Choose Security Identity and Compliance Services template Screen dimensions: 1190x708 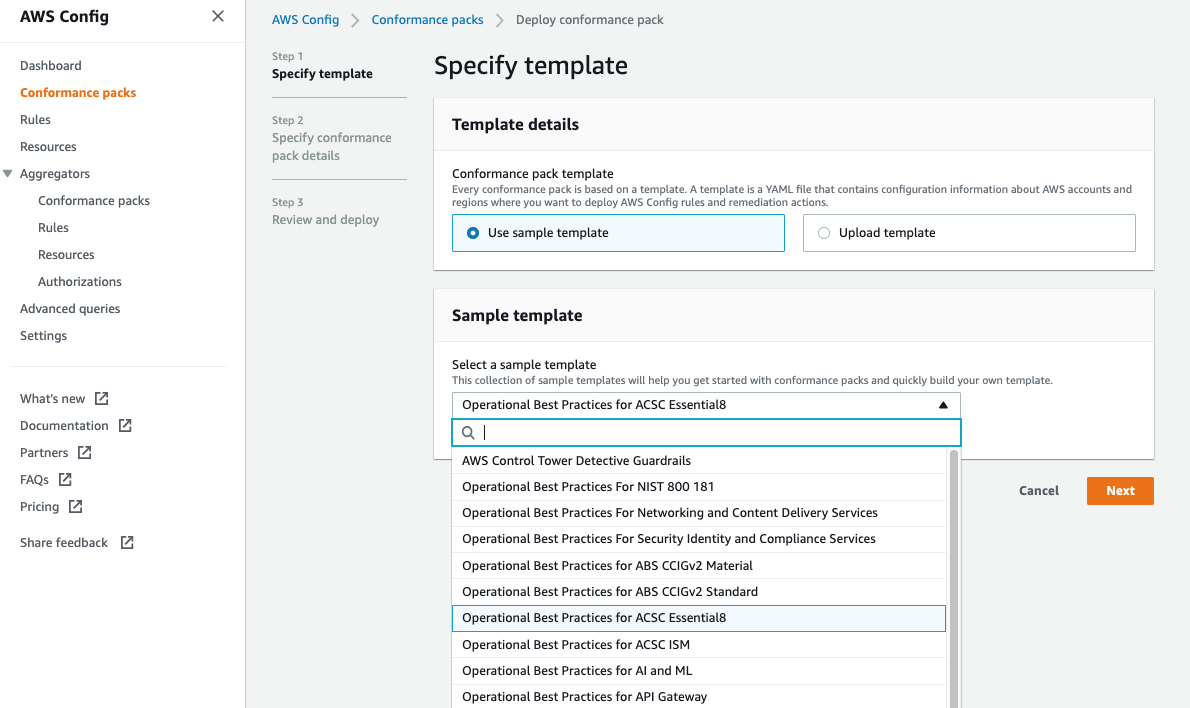(699, 539)
